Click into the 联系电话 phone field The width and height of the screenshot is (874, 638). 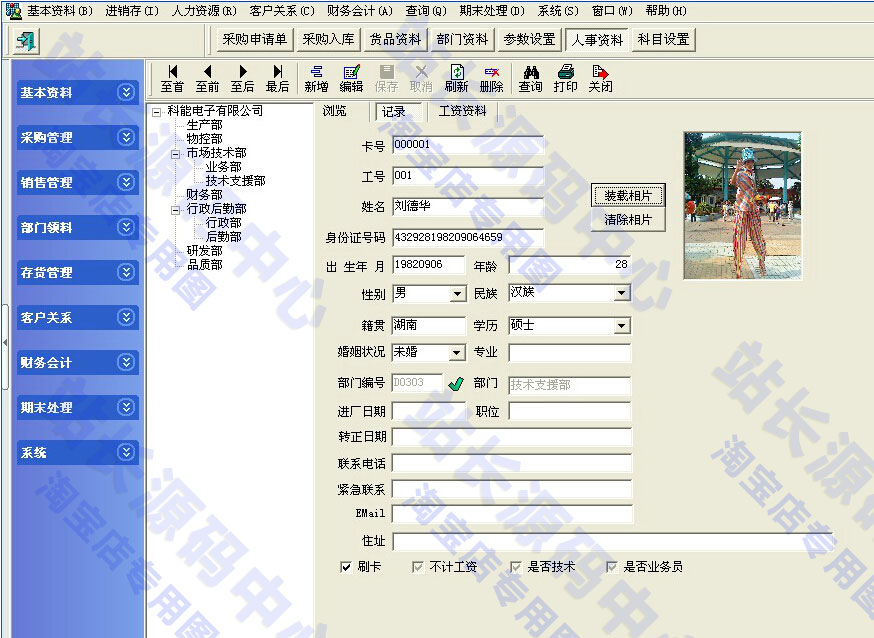click(512, 463)
